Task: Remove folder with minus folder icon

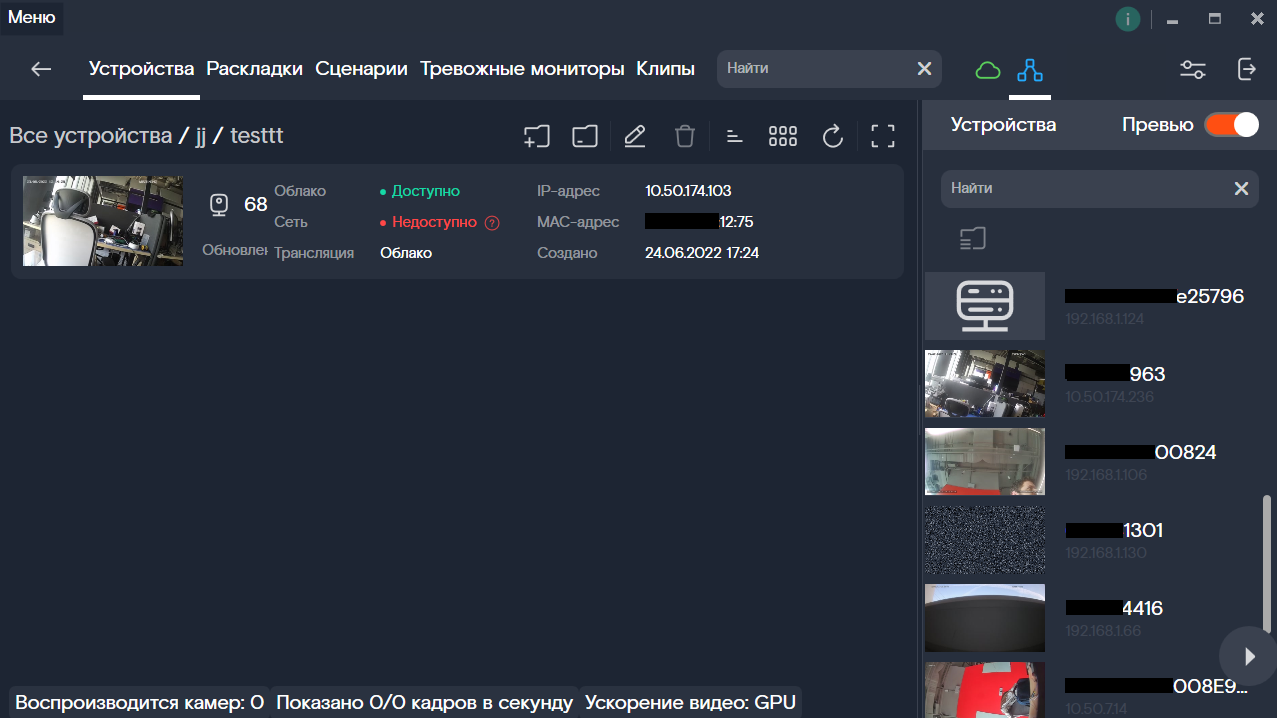Action: click(x=585, y=136)
